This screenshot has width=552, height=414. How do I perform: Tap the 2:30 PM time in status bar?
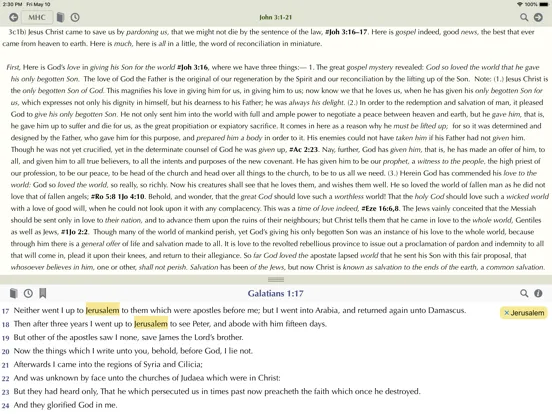(13, 5)
